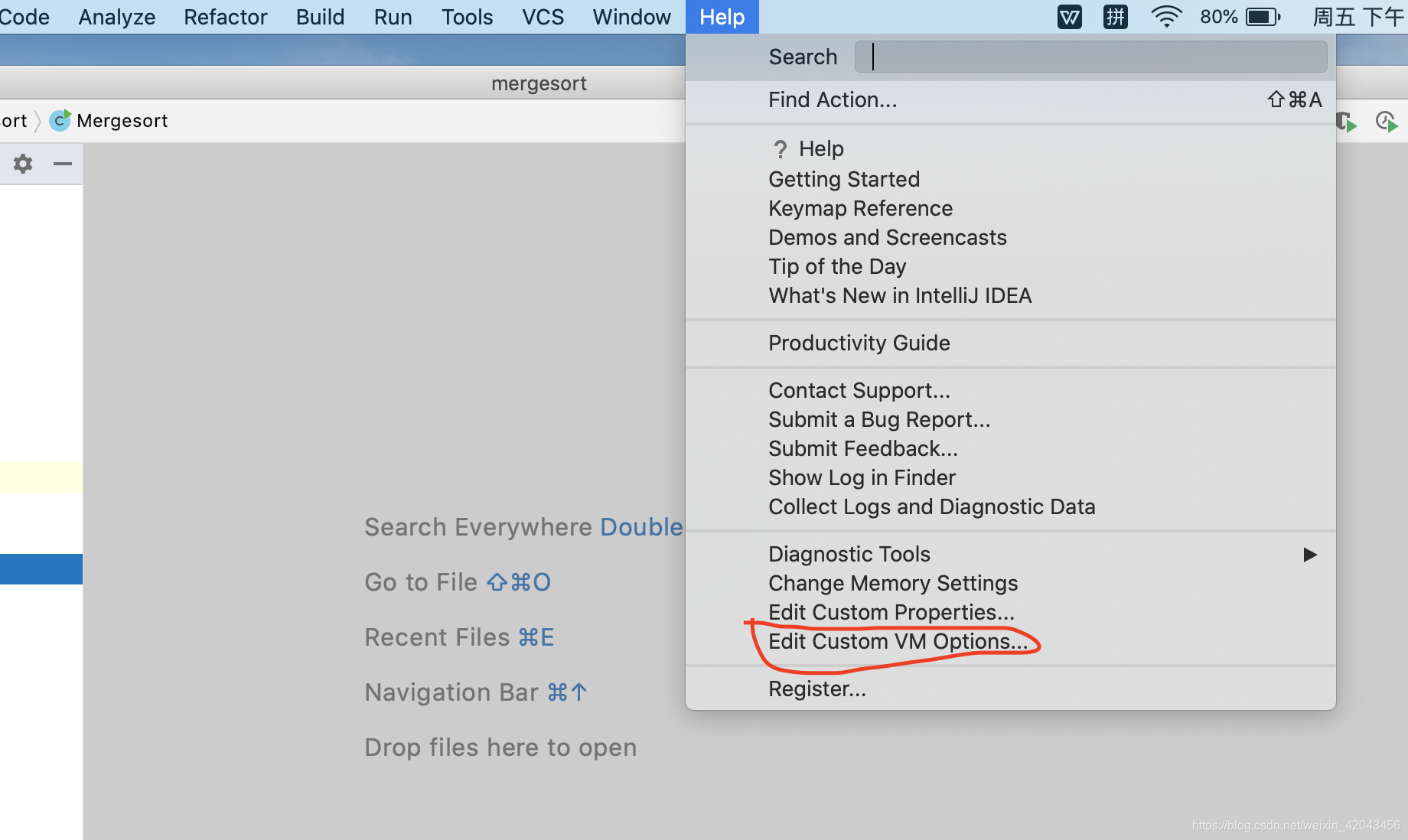Click the Recent Files shortcut link
1408x840 pixels.
(459, 637)
